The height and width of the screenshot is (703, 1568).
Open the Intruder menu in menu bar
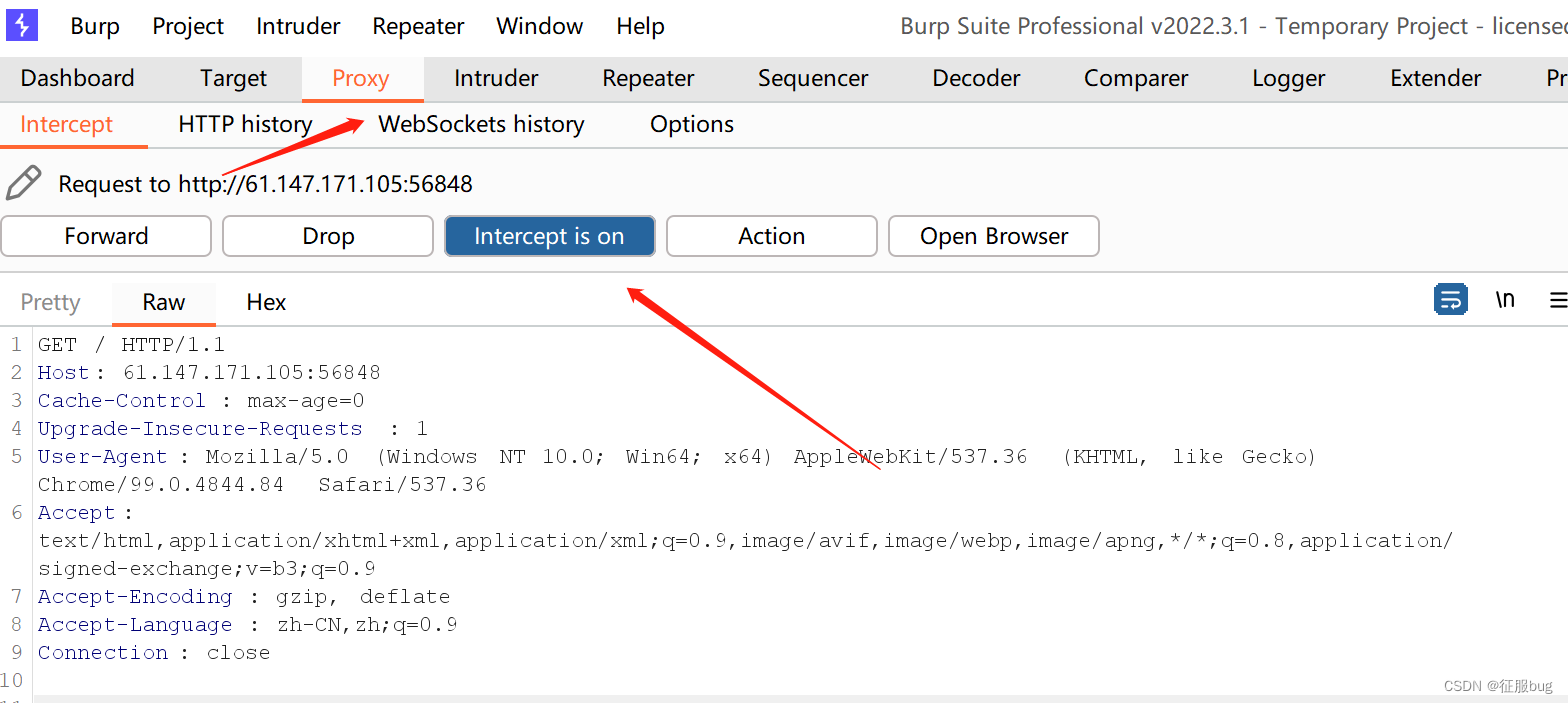click(x=298, y=26)
